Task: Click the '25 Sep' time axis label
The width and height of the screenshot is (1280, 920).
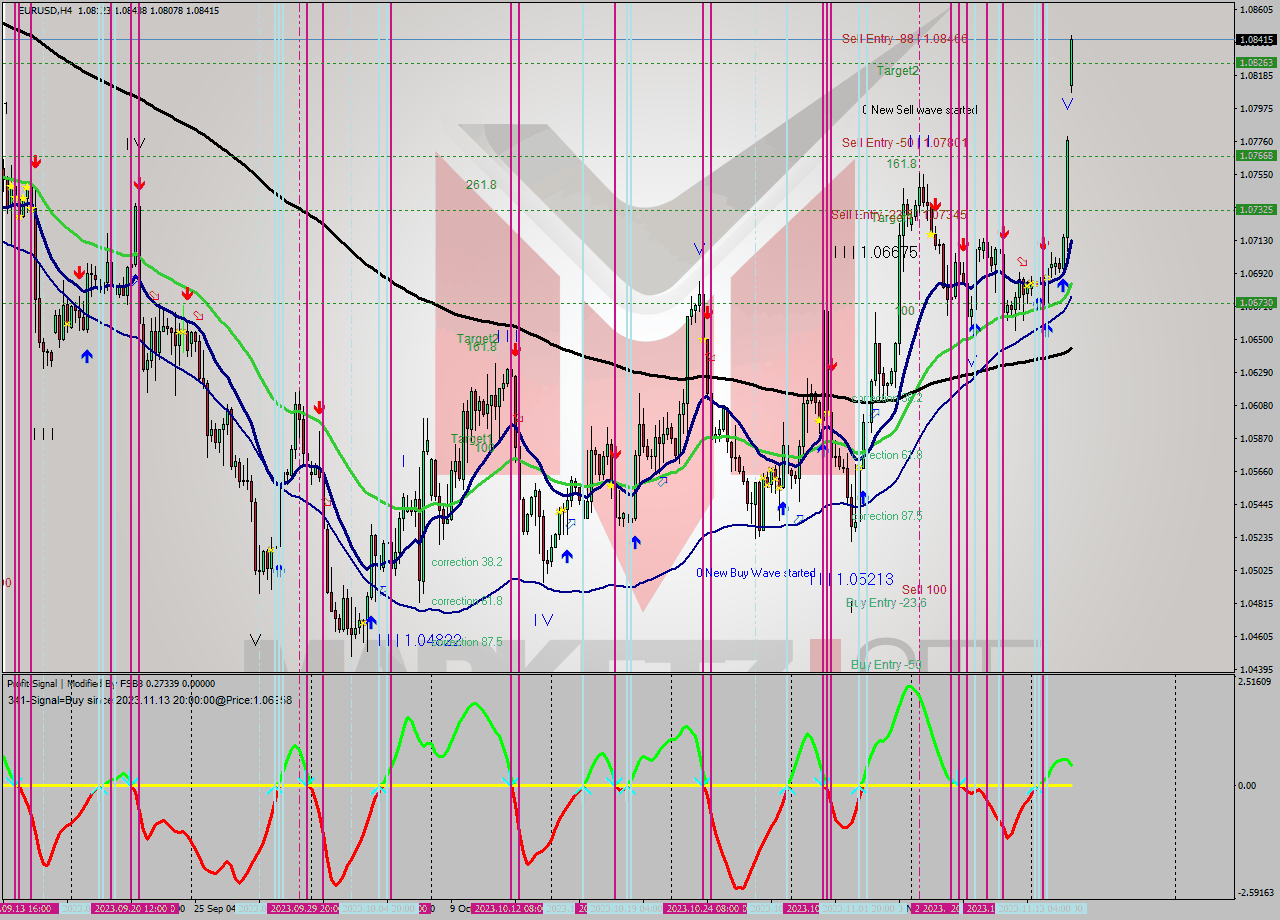Action: tap(214, 909)
